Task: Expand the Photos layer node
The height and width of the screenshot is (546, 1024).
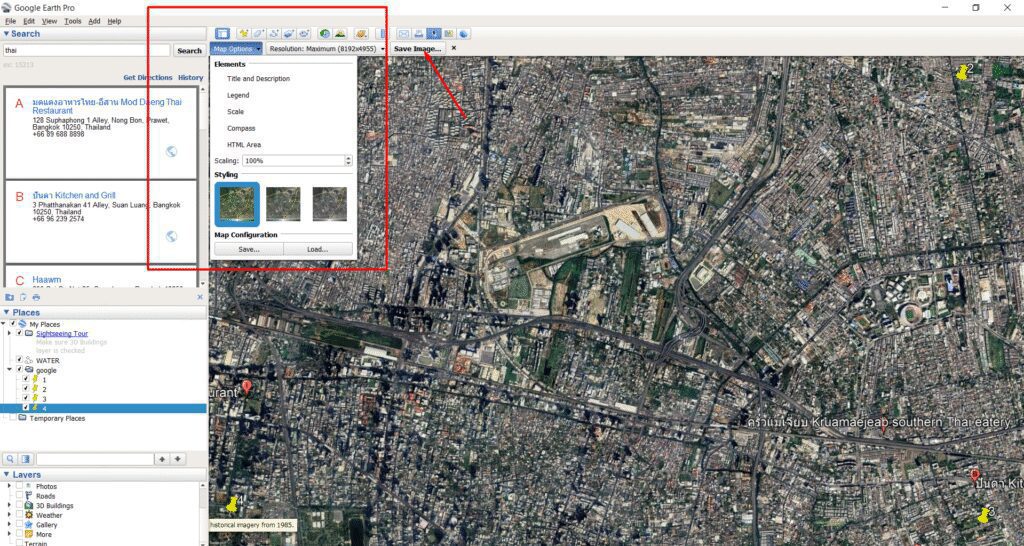Action: pos(9,487)
